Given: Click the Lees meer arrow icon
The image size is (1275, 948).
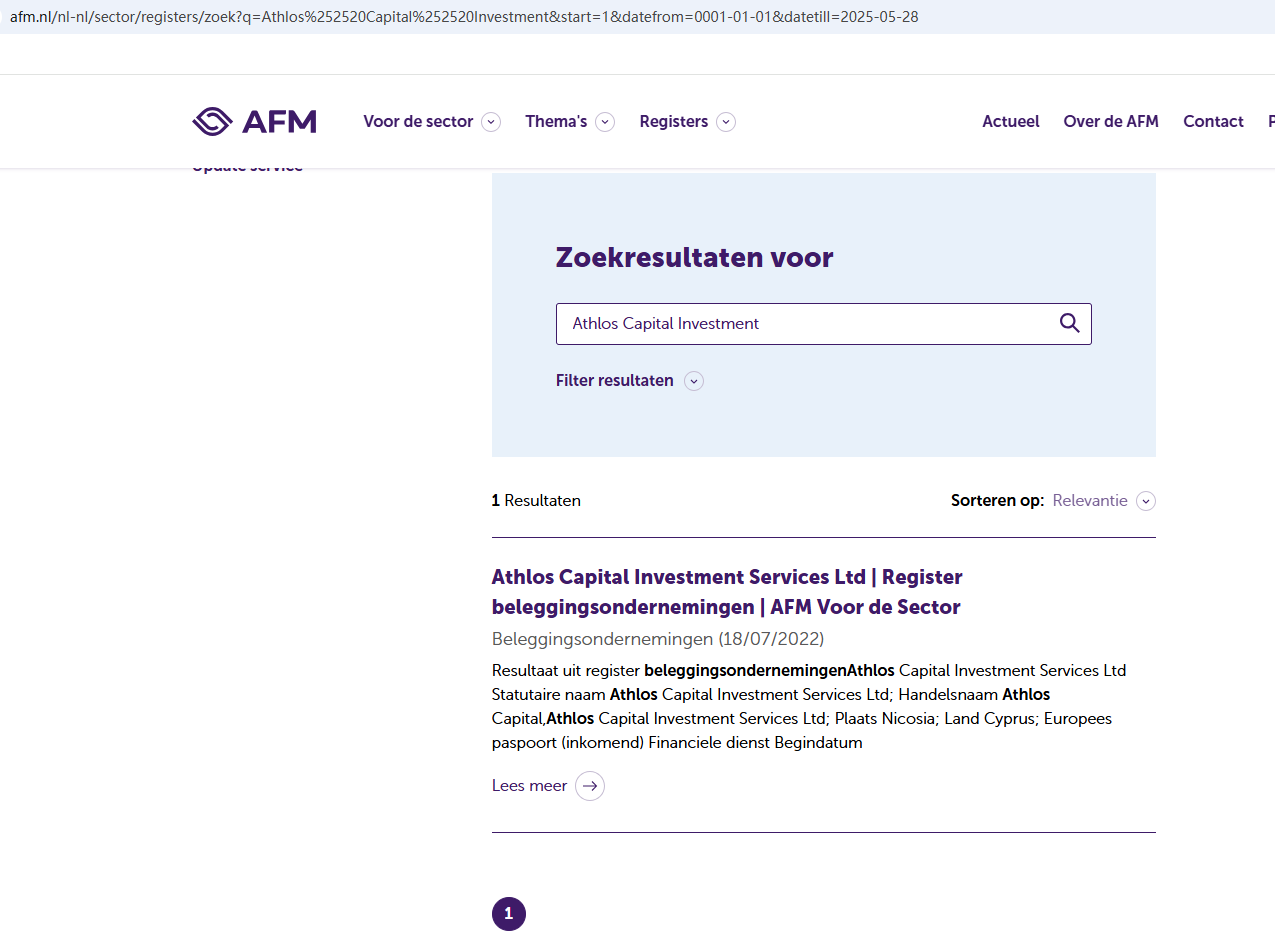Looking at the screenshot, I should pyautogui.click(x=590, y=786).
